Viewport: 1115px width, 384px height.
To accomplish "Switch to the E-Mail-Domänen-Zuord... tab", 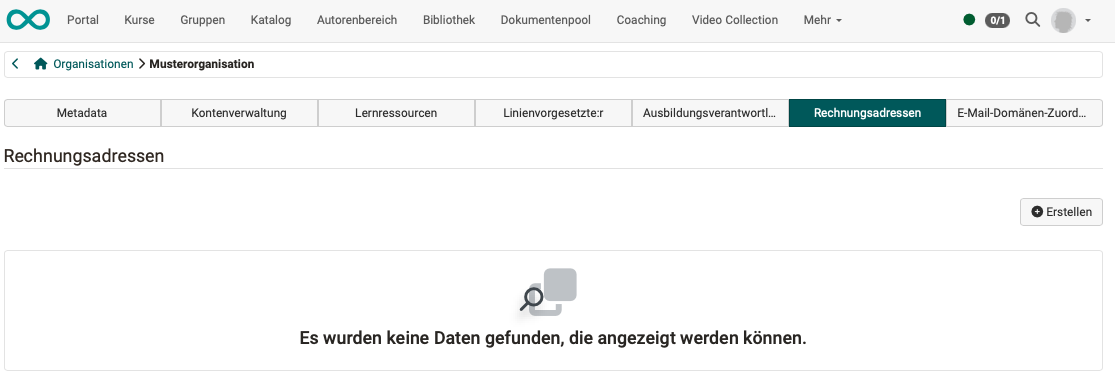I will coord(1025,113).
